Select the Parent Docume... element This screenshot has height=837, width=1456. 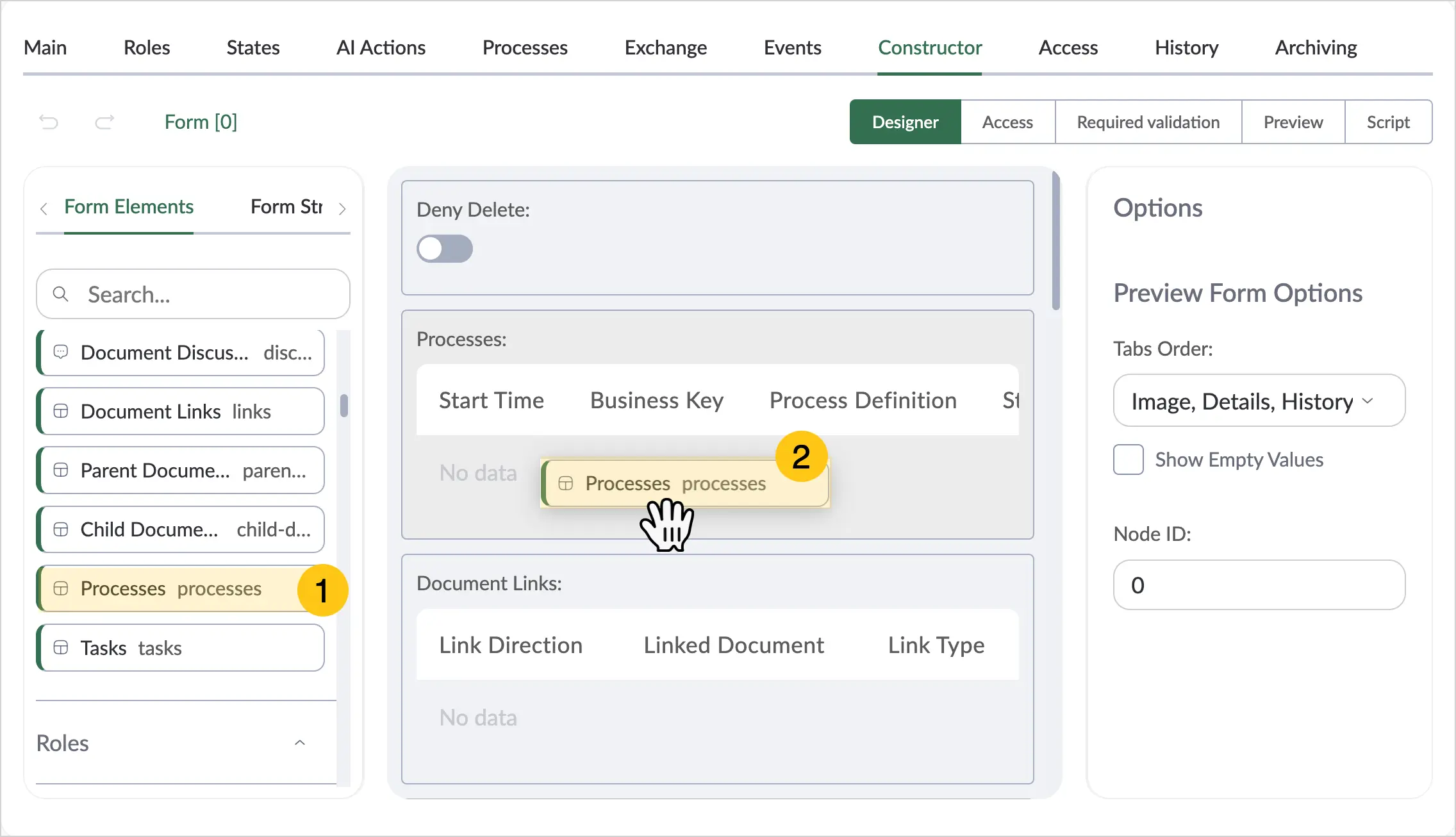pos(181,470)
